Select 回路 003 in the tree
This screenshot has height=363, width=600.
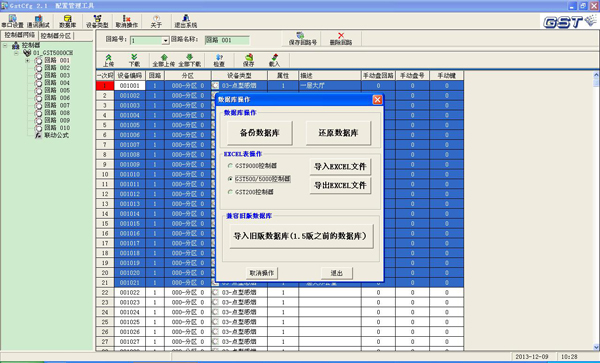(x=57, y=75)
